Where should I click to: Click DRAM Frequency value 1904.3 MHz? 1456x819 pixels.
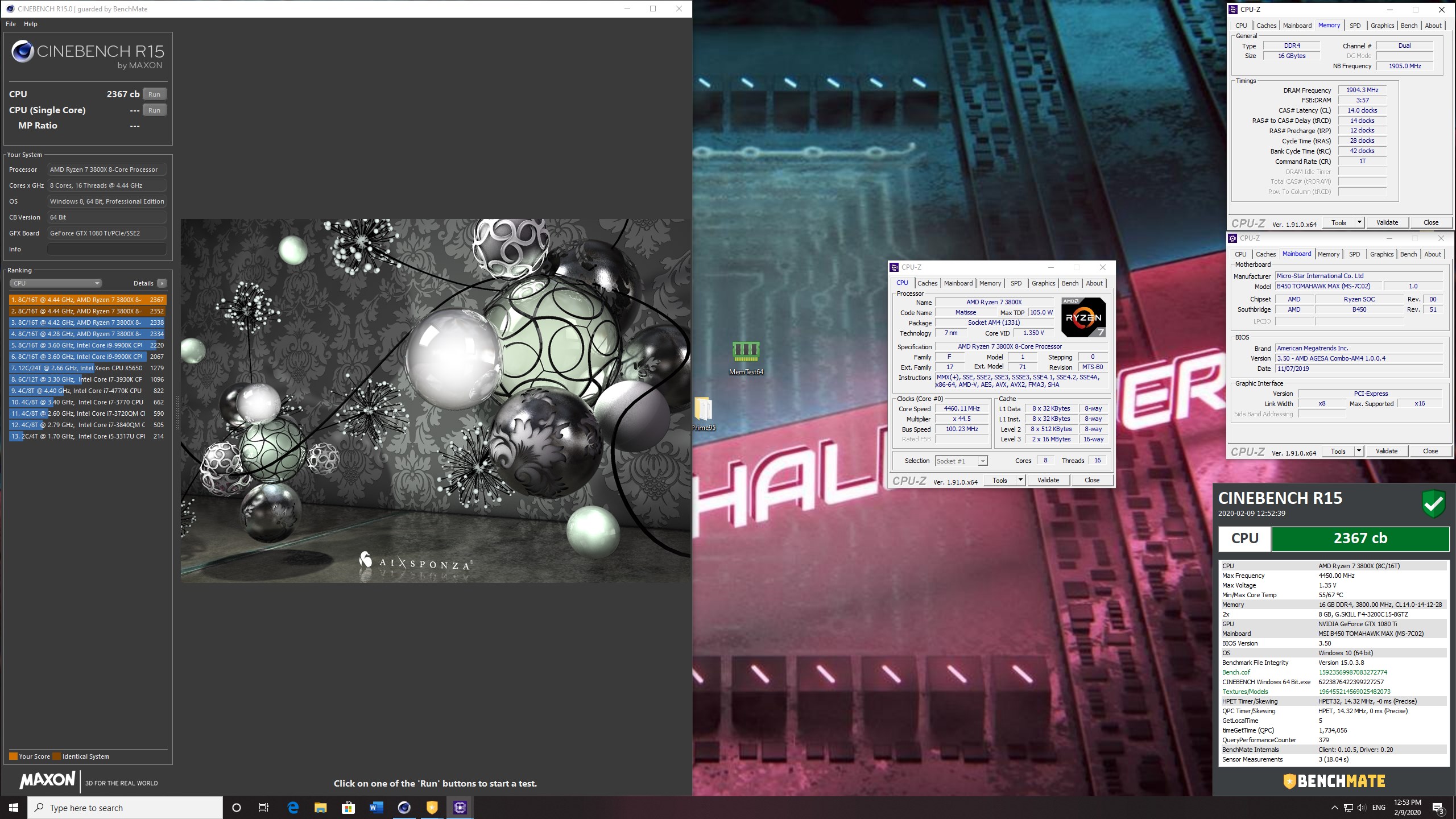(x=1362, y=90)
